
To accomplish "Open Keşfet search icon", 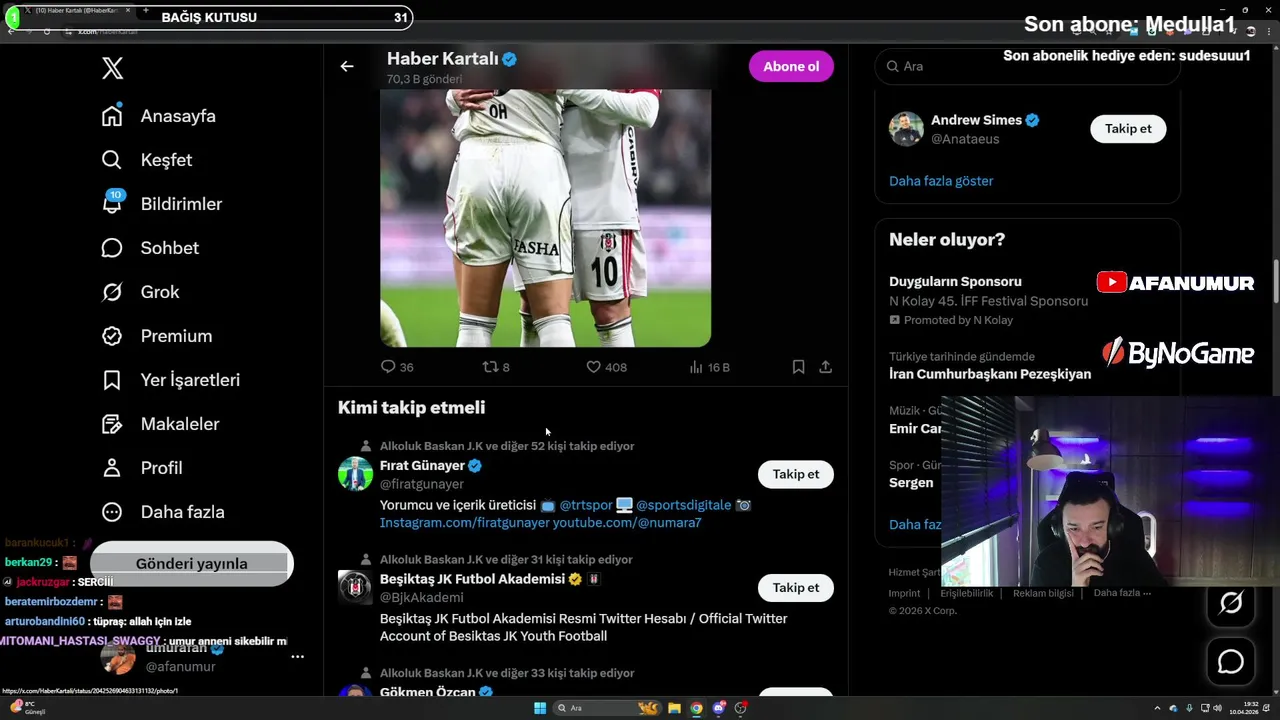I will click(x=112, y=160).
